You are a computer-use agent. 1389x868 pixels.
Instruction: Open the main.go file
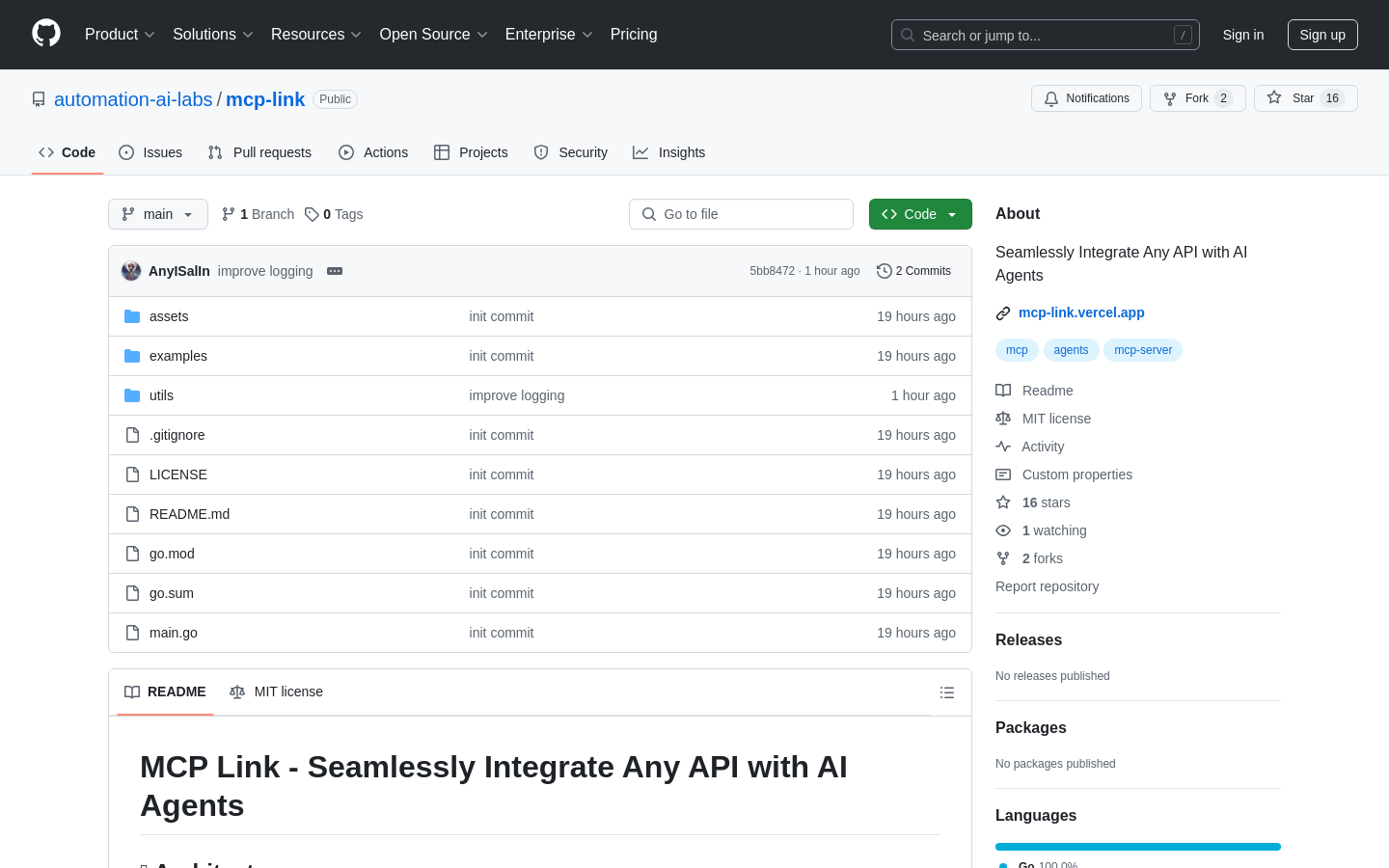[x=174, y=633]
